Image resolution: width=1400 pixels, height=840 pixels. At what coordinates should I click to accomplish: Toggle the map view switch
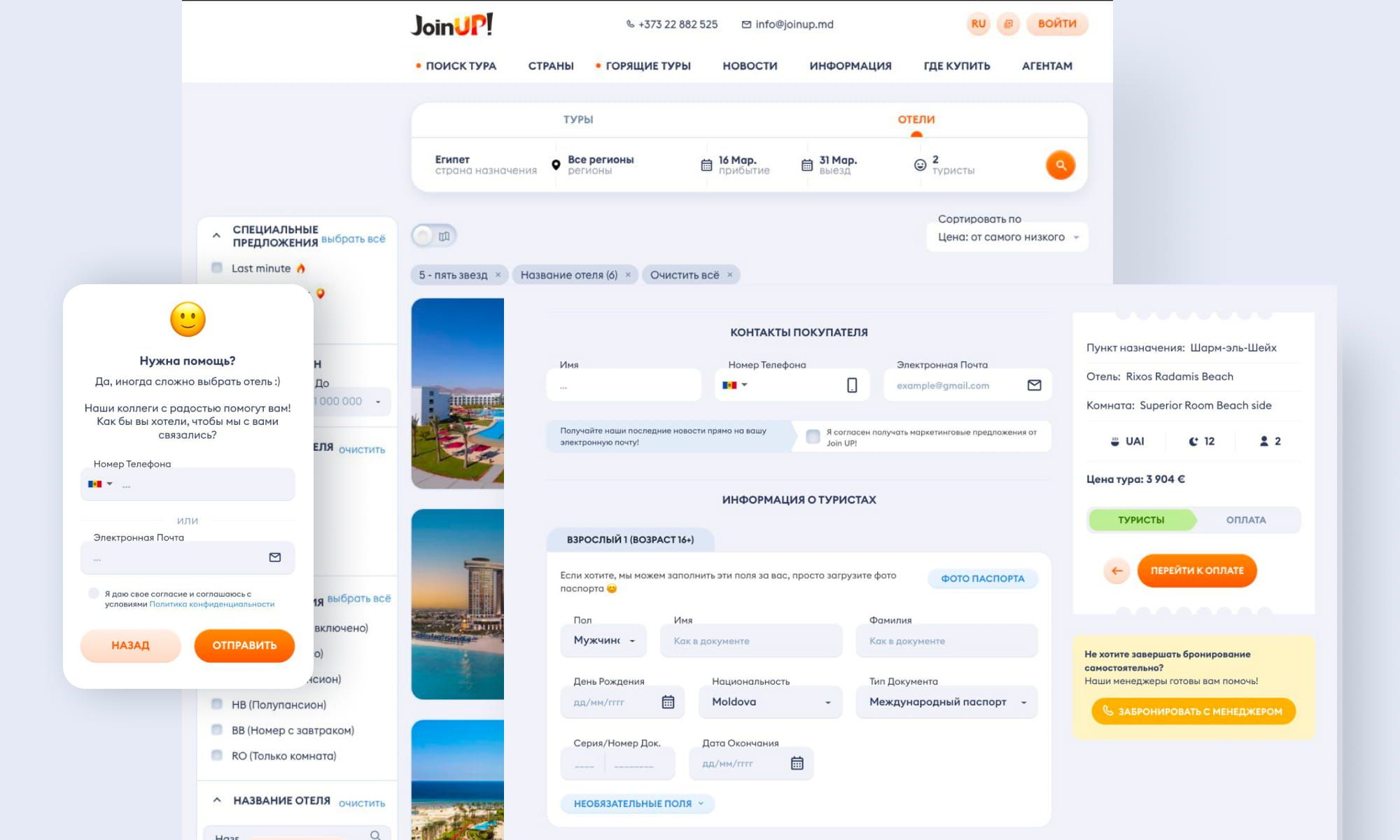(434, 236)
